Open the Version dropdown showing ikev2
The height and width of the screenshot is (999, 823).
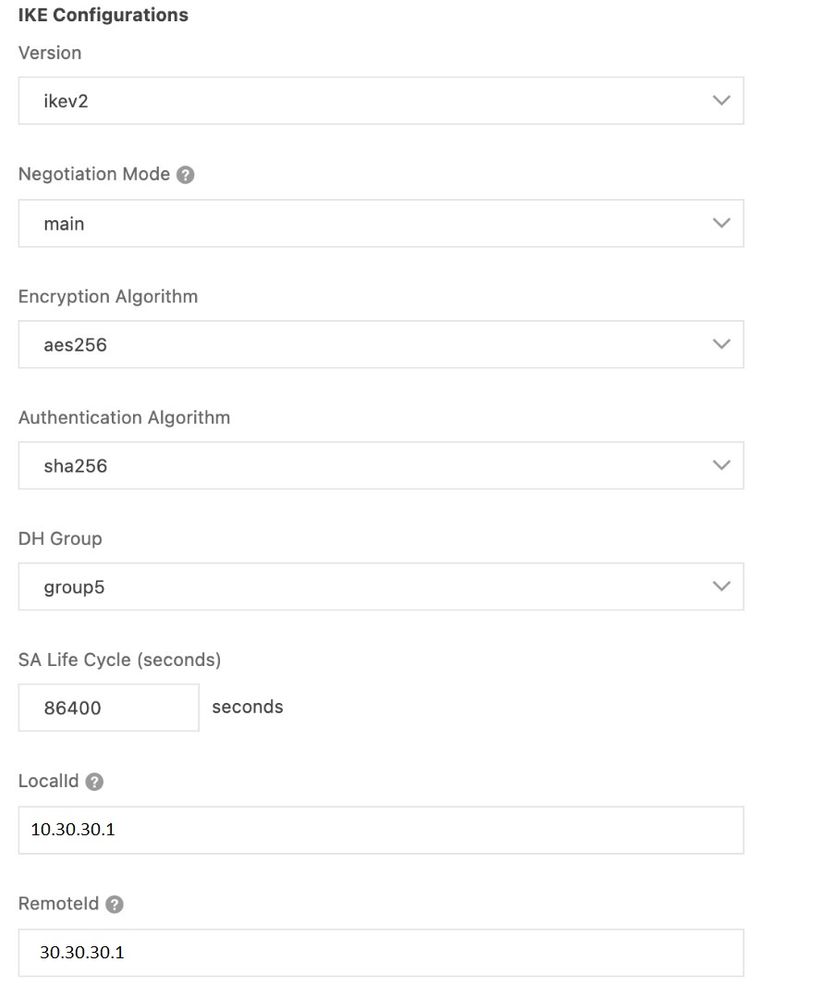[380, 101]
